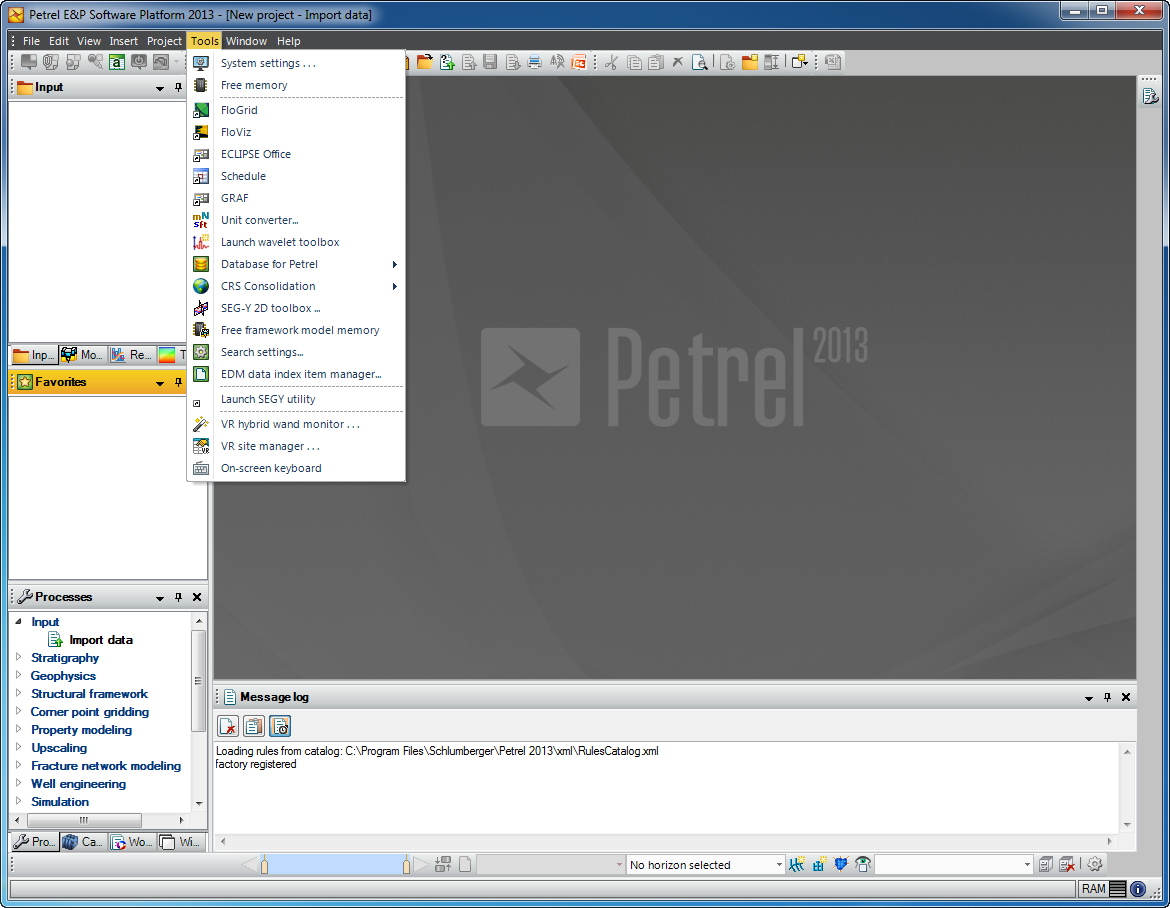Open the Processes panel dropdown arrow

[160, 598]
